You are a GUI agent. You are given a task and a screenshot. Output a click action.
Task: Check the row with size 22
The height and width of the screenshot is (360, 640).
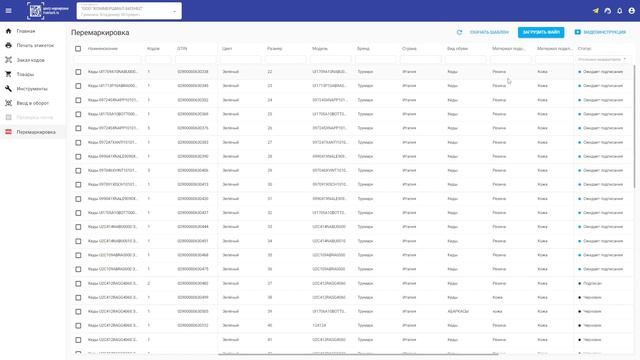tap(78, 72)
